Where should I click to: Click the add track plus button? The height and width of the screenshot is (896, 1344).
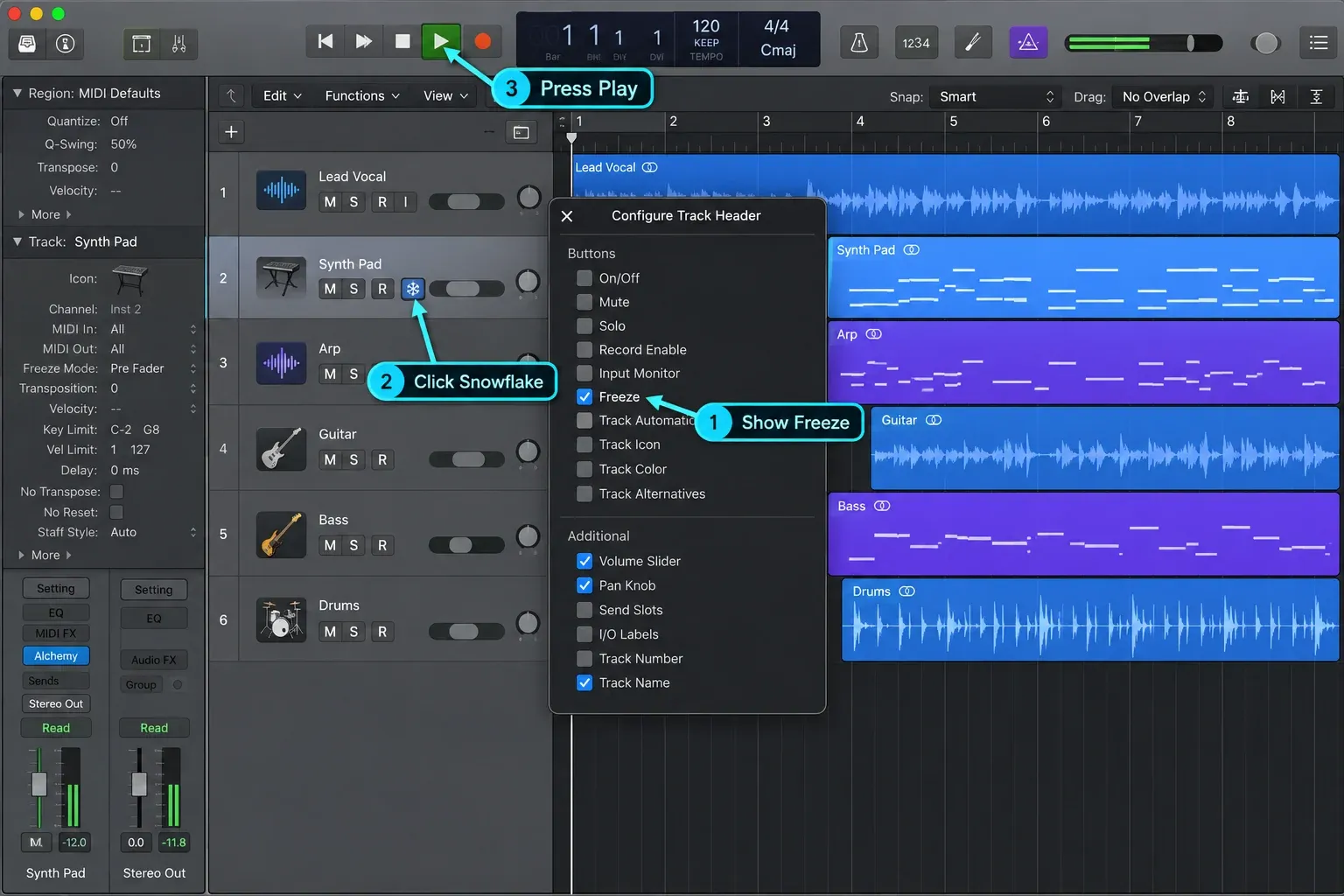pos(231,132)
